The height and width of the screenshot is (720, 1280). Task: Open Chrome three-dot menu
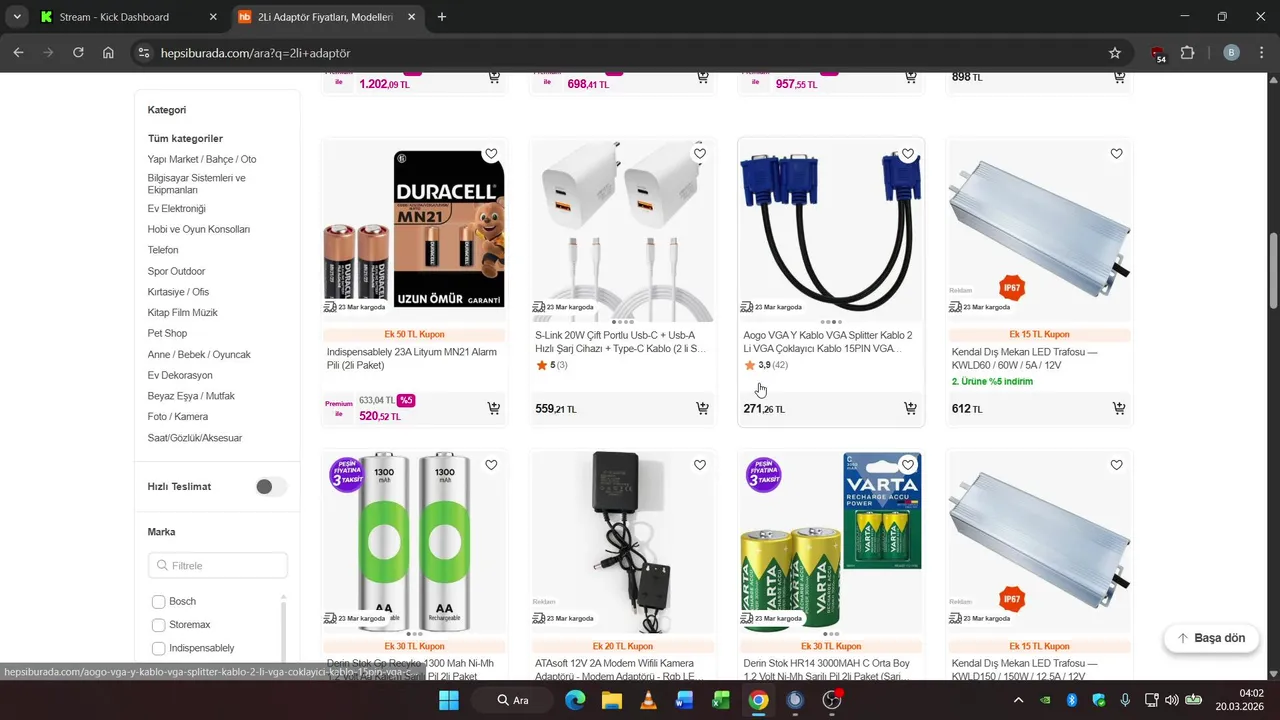coord(1261,53)
